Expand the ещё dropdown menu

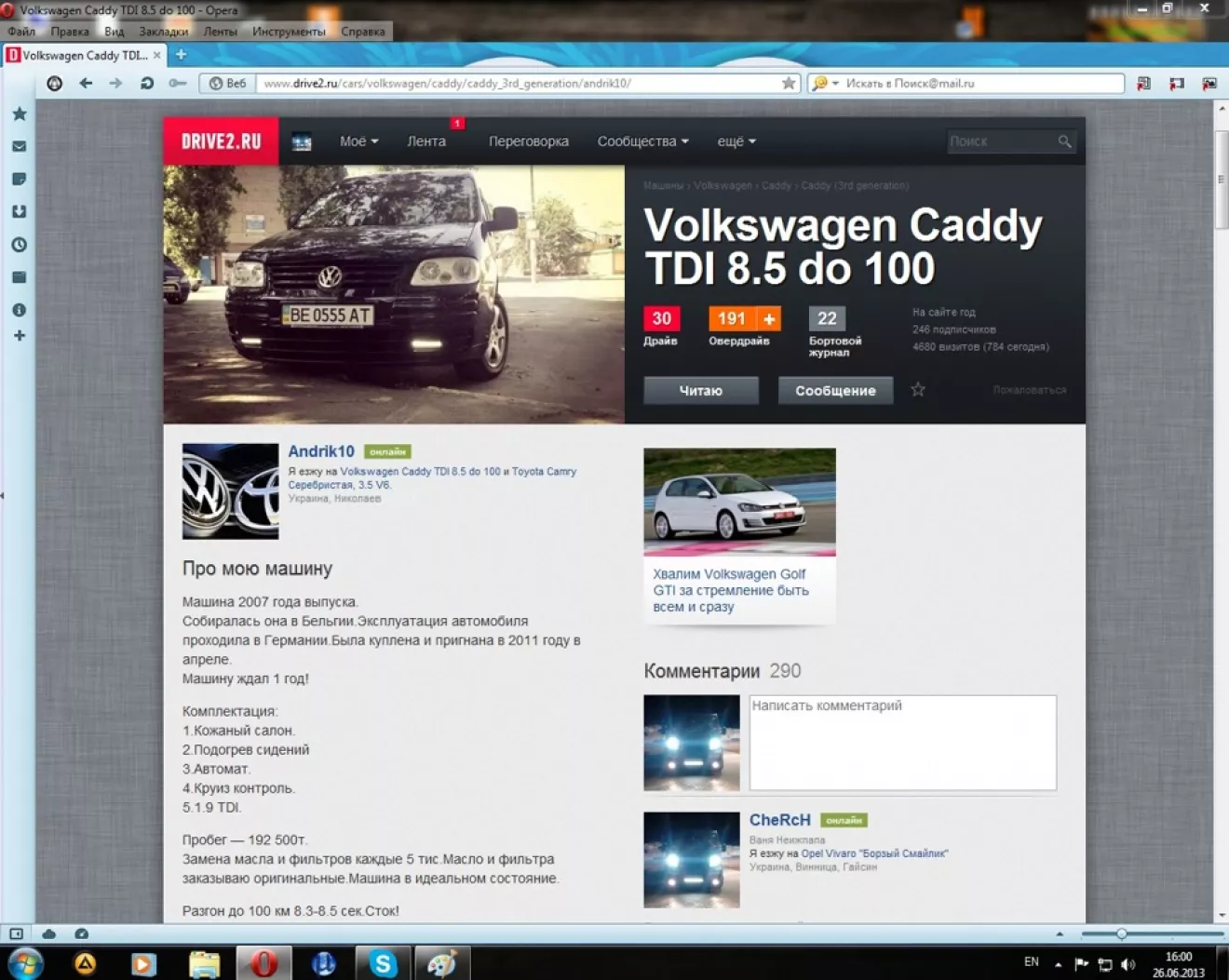pyautogui.click(x=736, y=141)
